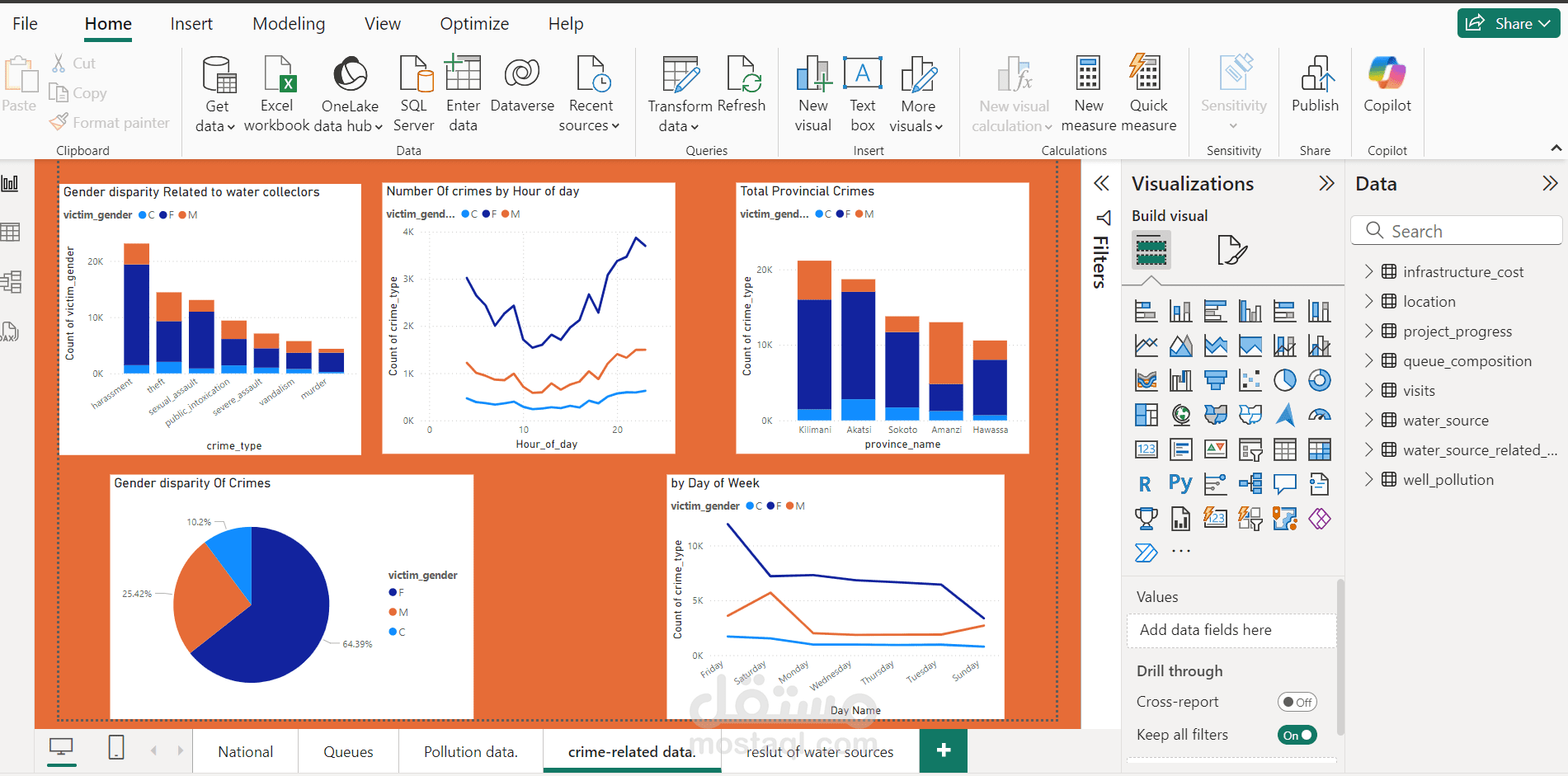Expand the visits table

coord(1369,390)
